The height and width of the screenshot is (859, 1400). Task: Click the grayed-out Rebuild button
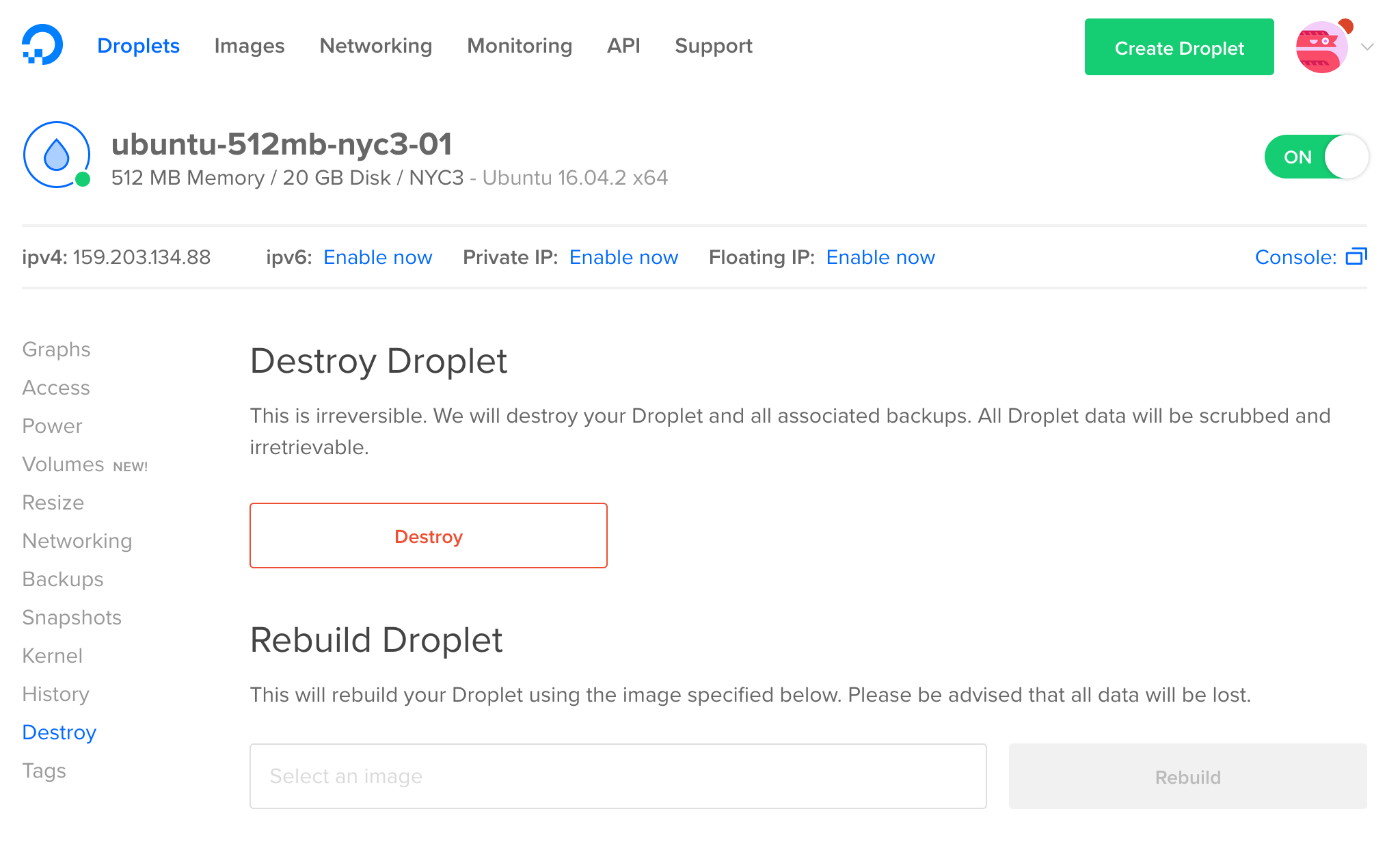tap(1187, 776)
